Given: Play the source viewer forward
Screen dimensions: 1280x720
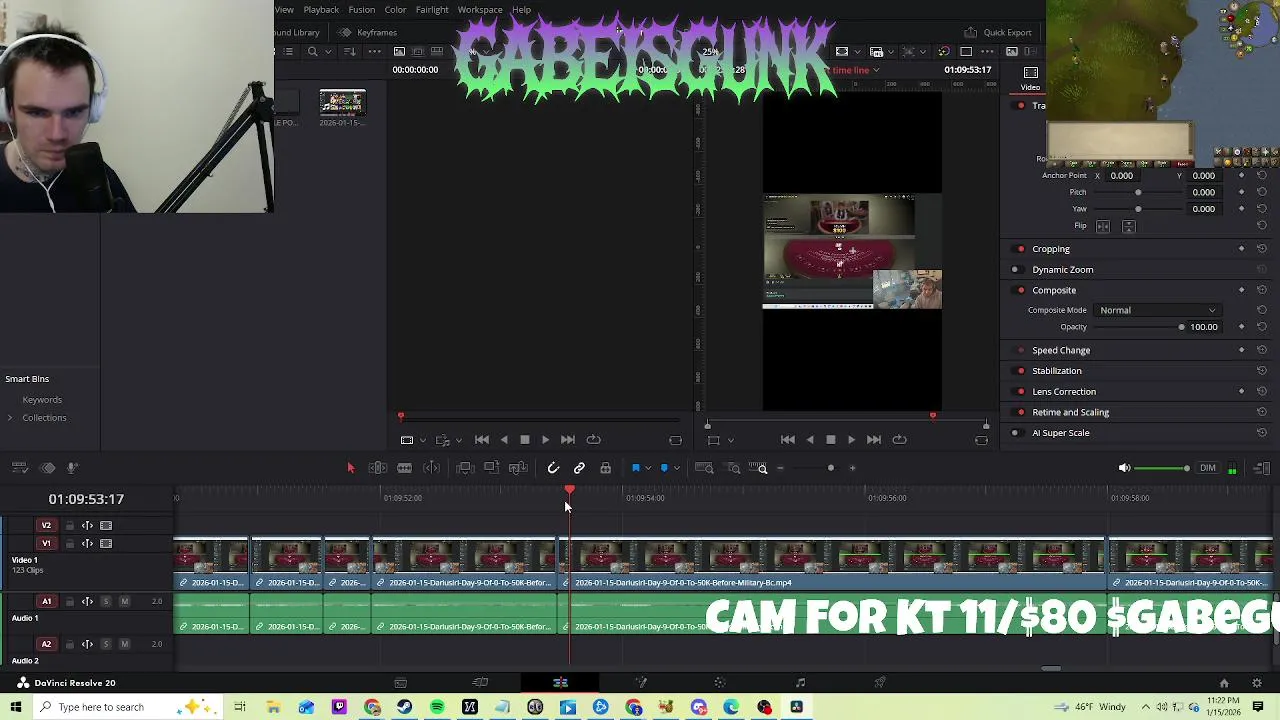Looking at the screenshot, I should [545, 440].
